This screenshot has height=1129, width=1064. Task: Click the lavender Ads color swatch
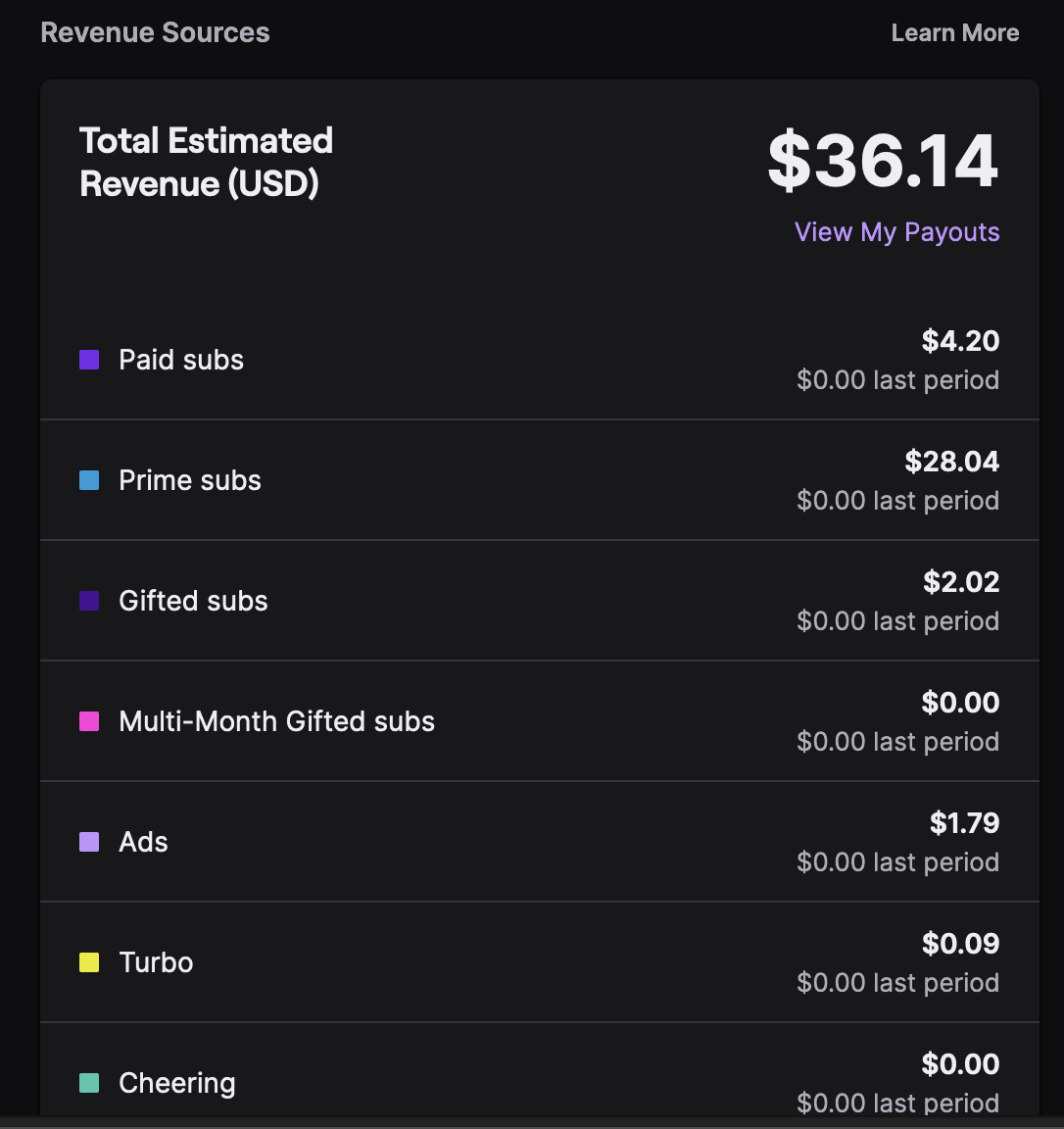pos(89,842)
